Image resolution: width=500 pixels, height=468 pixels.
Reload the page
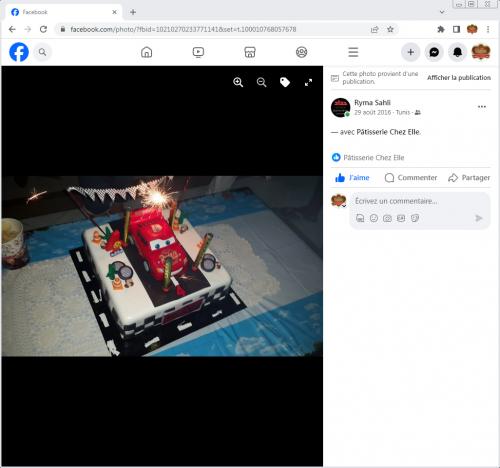(43, 29)
